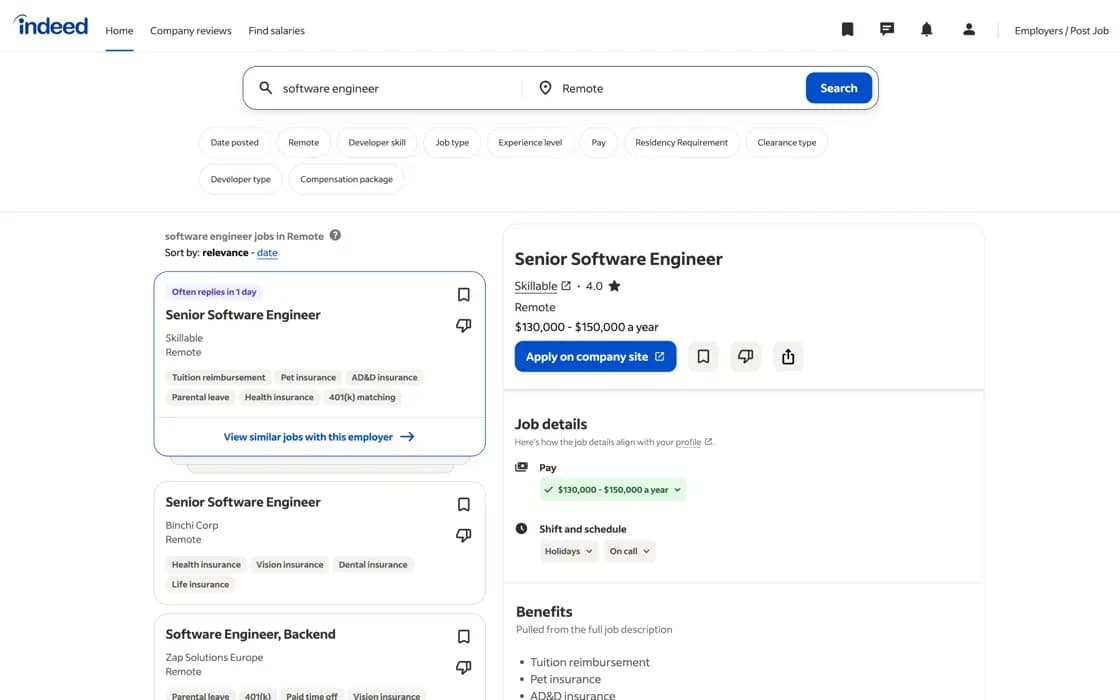Expand the On call schedule chip
The image size is (1120, 700).
[x=629, y=551]
